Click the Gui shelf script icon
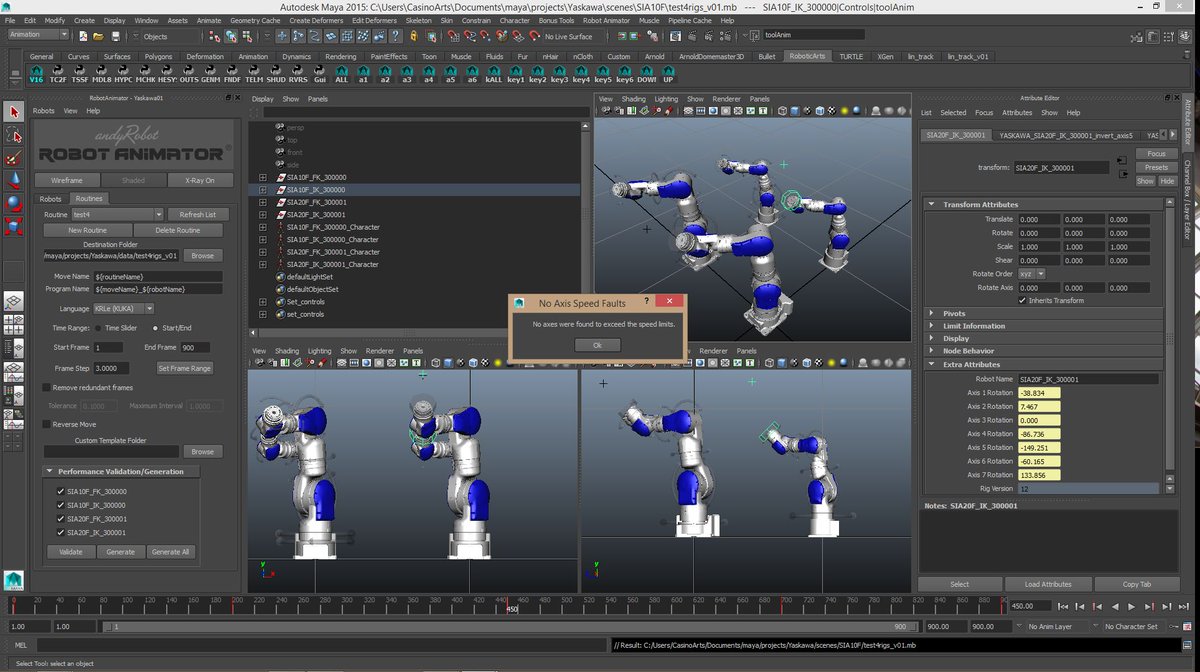Viewport: 1200px width, 672px height. pyautogui.click(x=319, y=74)
